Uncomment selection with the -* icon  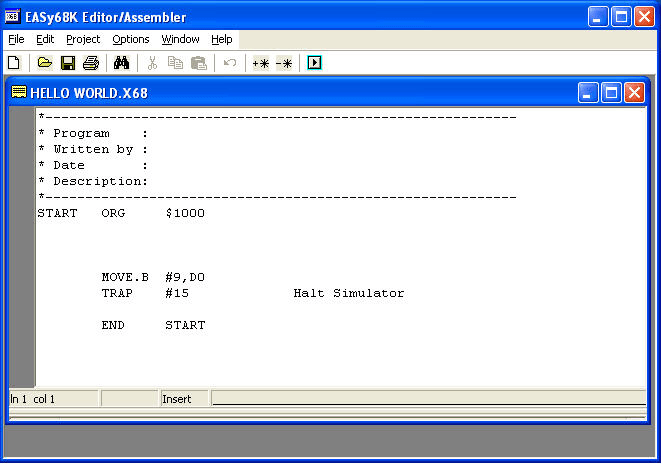click(284, 63)
